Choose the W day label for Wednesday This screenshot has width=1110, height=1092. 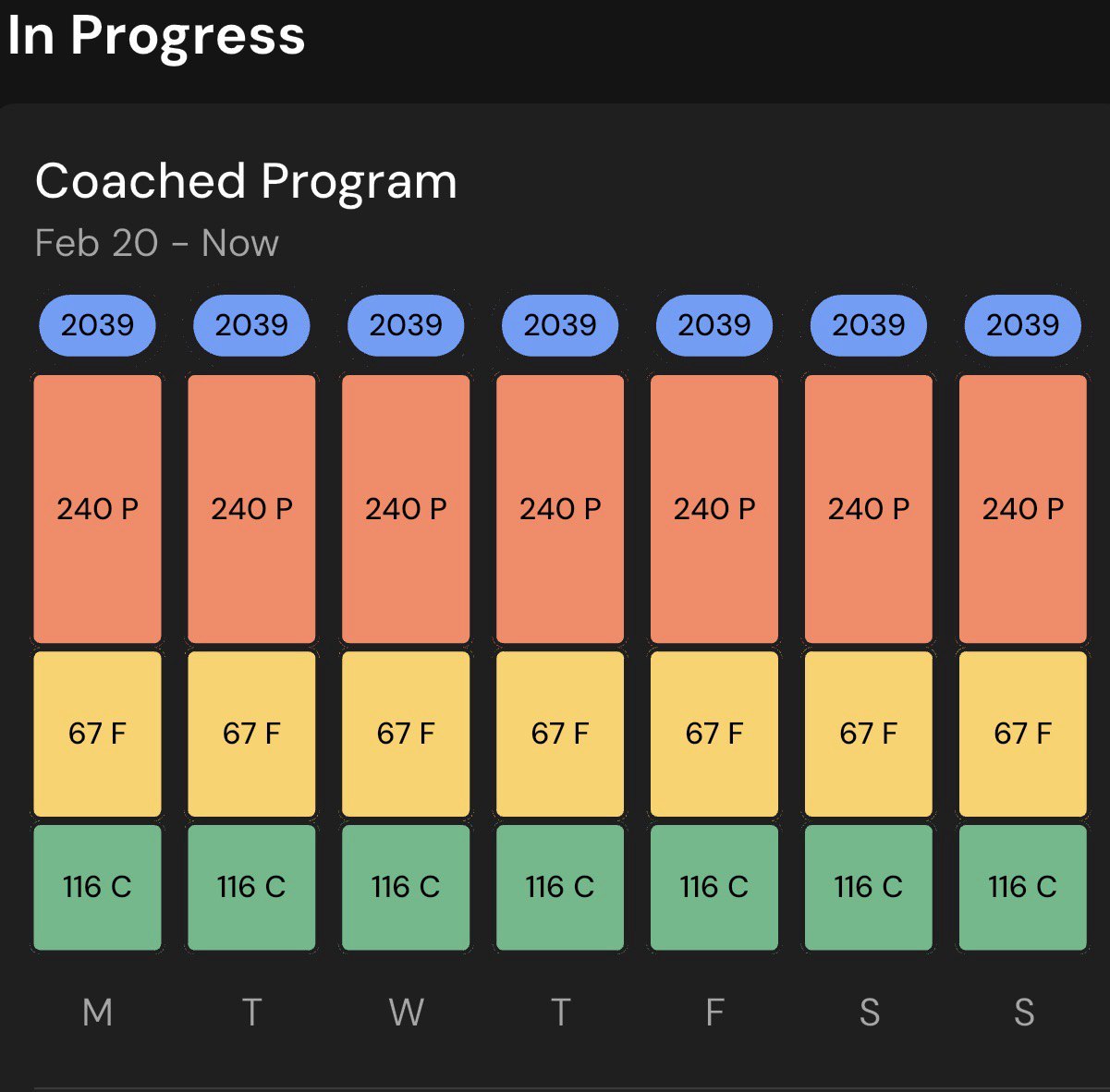[x=406, y=1013]
